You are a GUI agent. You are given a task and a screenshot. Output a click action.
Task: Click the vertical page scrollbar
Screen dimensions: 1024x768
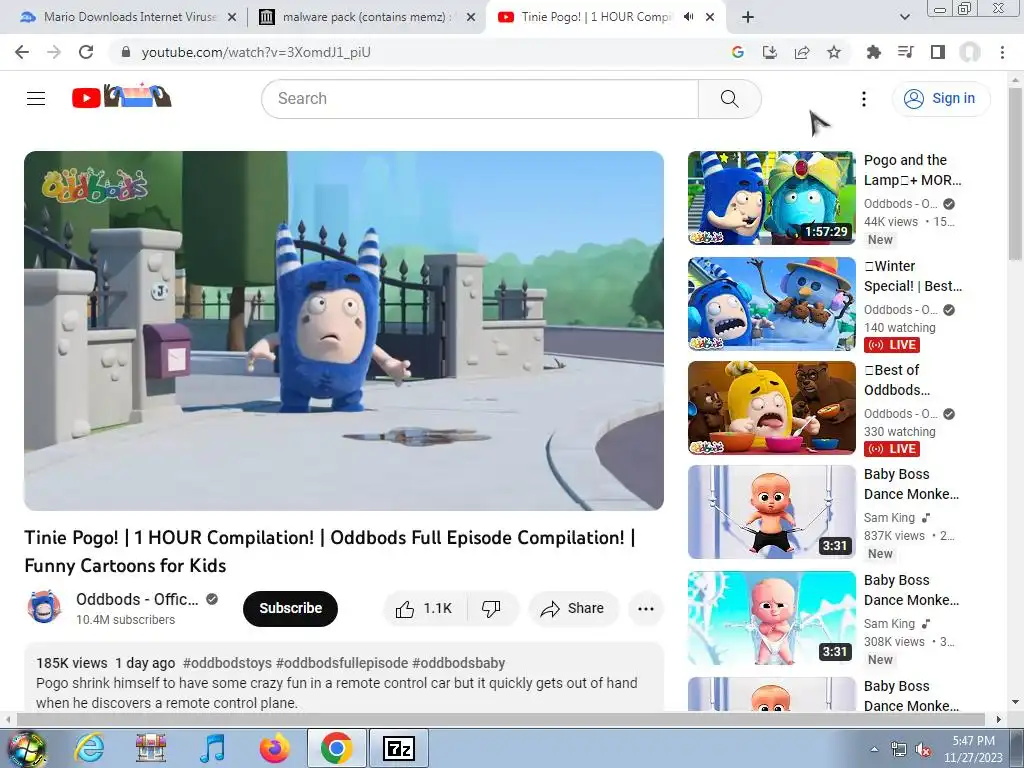[x=1015, y=173]
